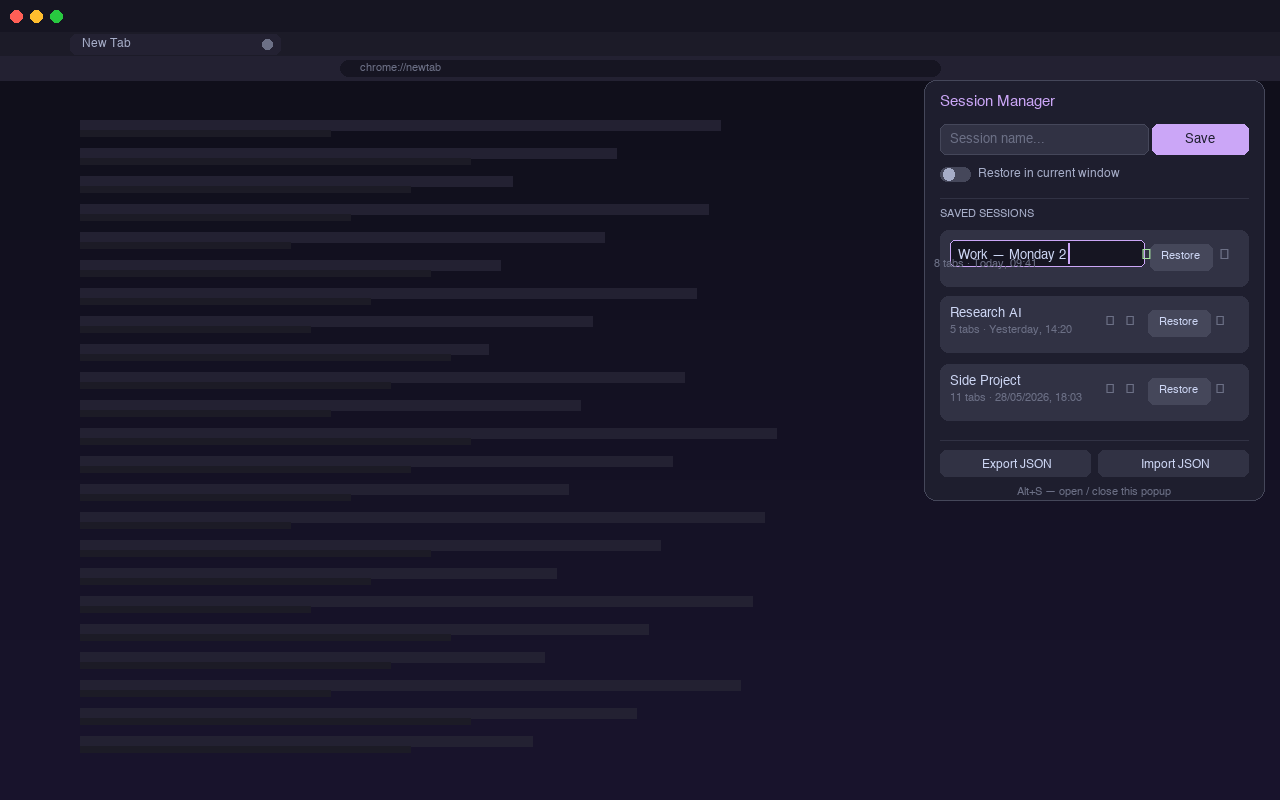Toggle Restore in current window switch
The image size is (1280, 800).
tap(955, 174)
